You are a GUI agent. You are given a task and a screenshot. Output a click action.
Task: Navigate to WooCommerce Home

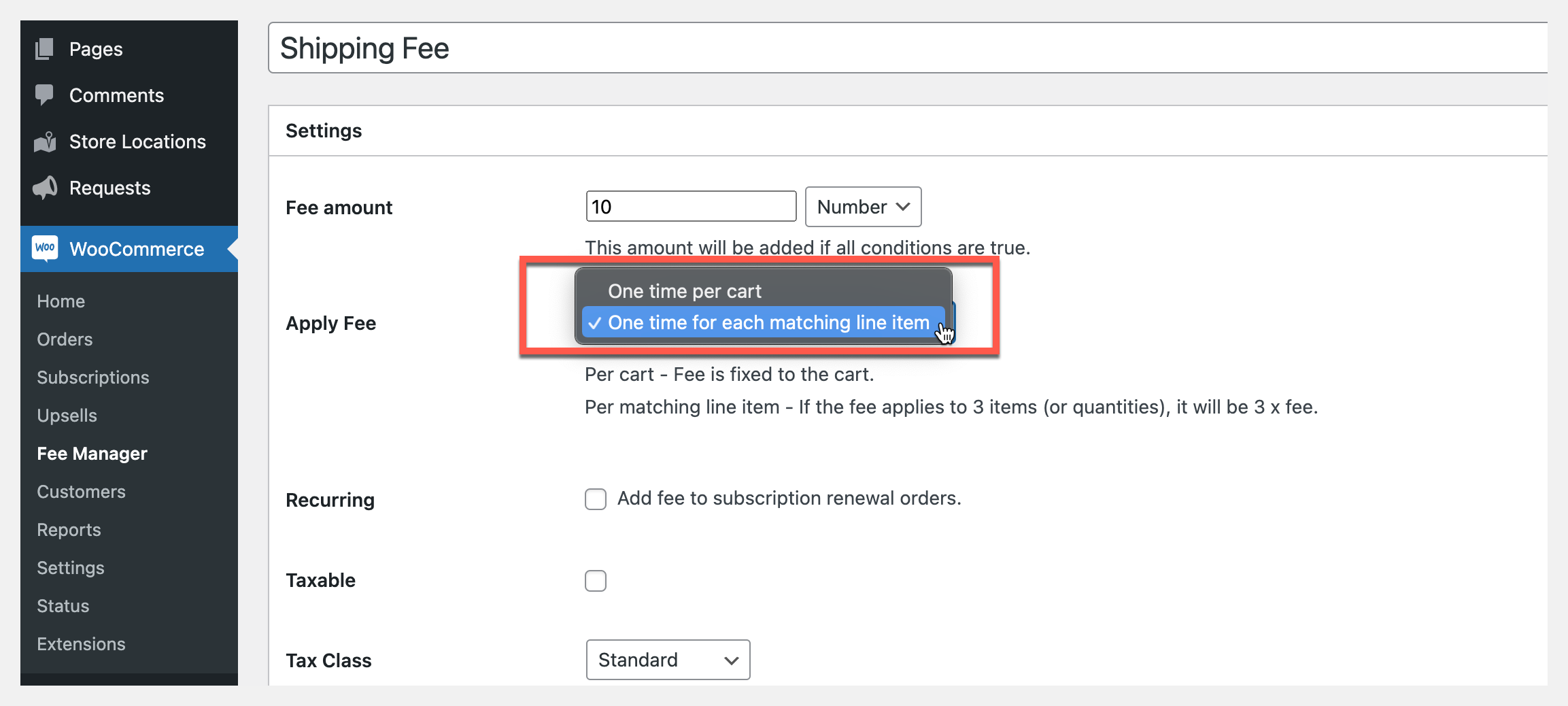(x=61, y=301)
